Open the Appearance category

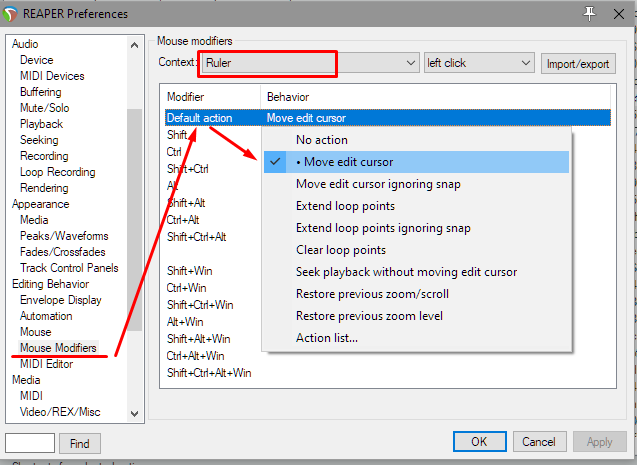(x=40, y=204)
